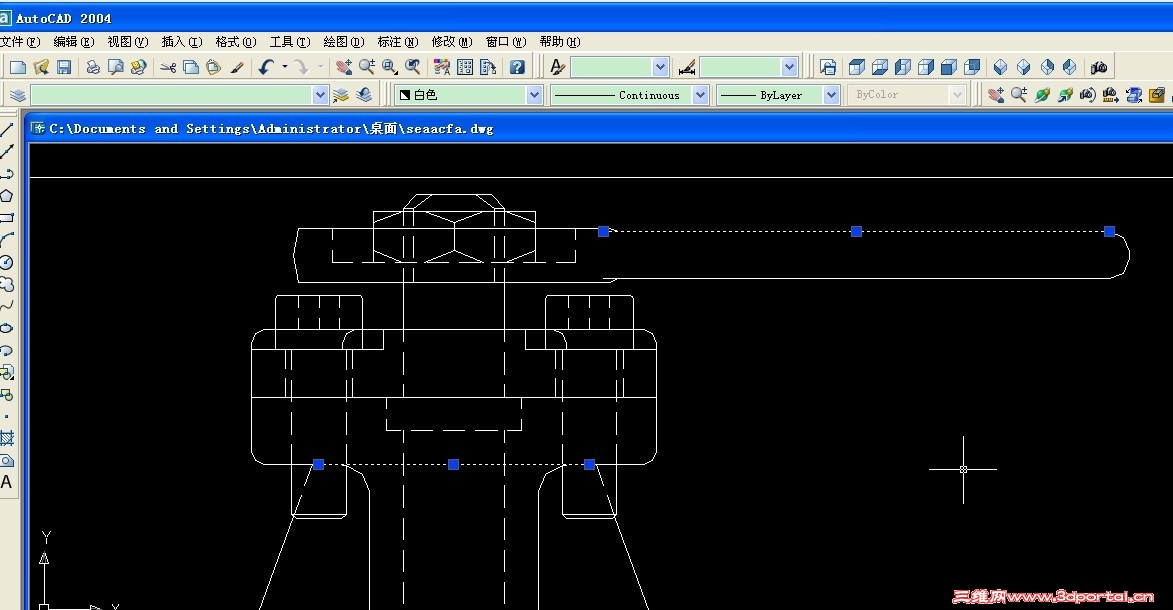Open Tool Palettes icon
Screen dimensions: 1173x610
489,67
